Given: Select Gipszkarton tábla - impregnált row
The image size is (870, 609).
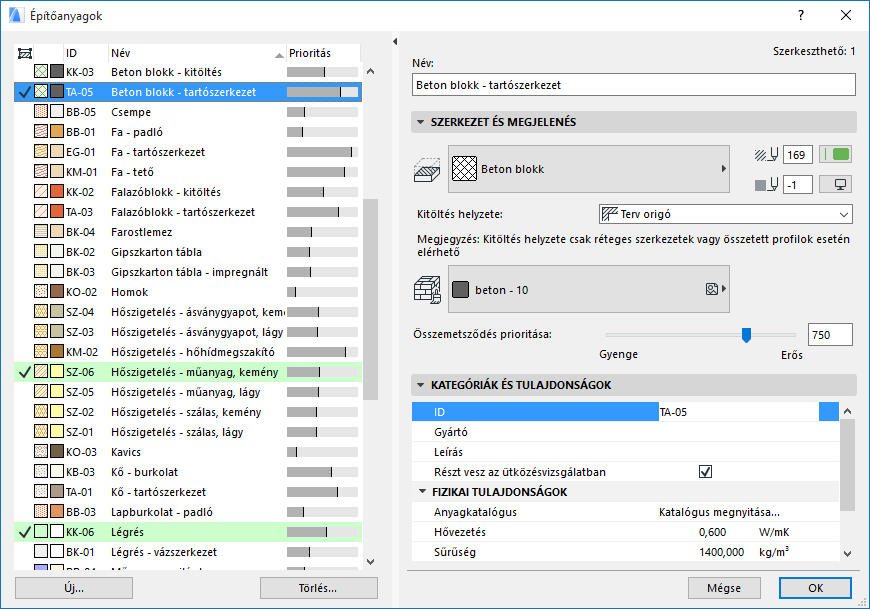Looking at the screenshot, I should click(188, 272).
